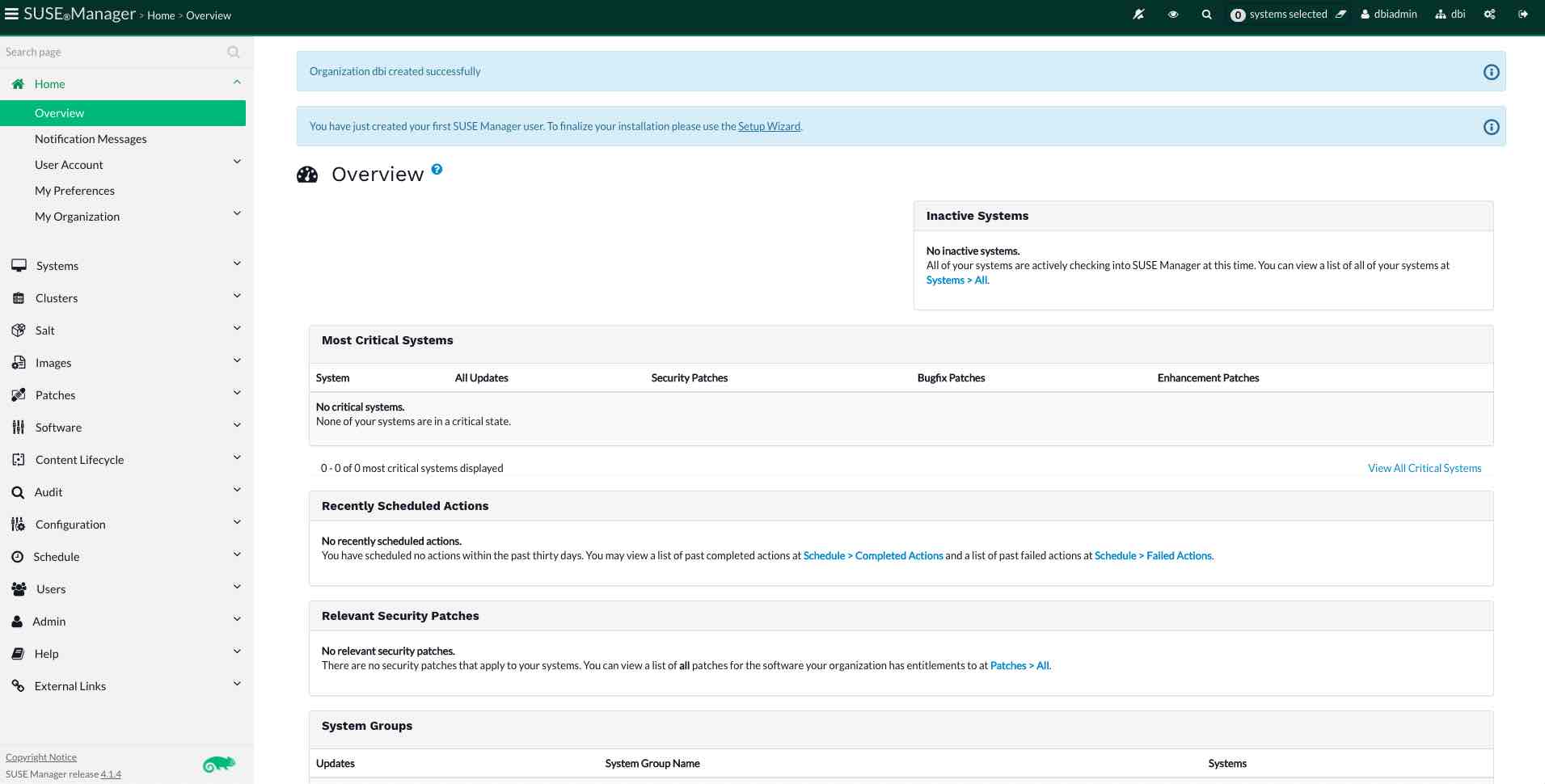1545x784 pixels.
Task: Expand the Configuration menu chevron
Action: pos(237,522)
